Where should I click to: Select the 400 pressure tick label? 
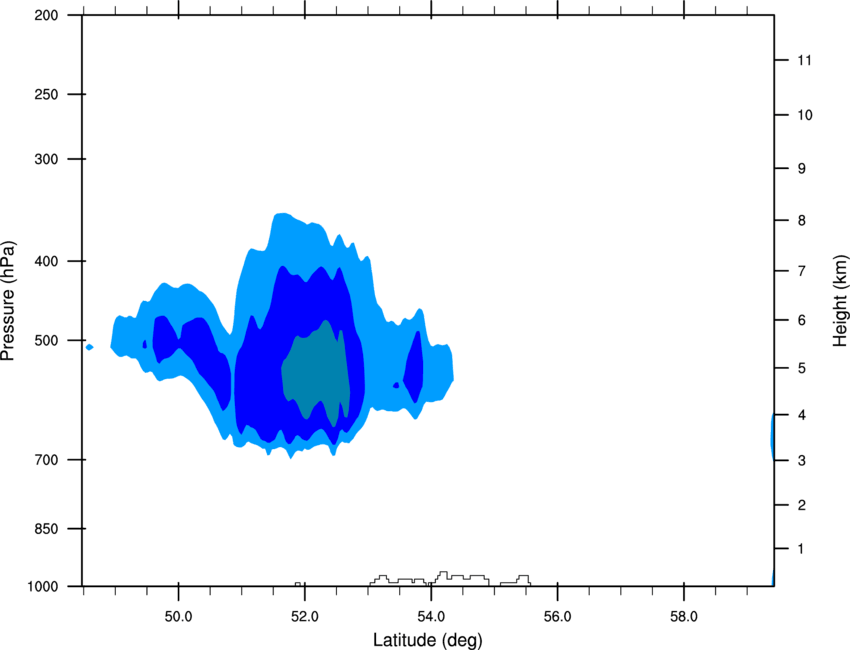(x=46, y=261)
